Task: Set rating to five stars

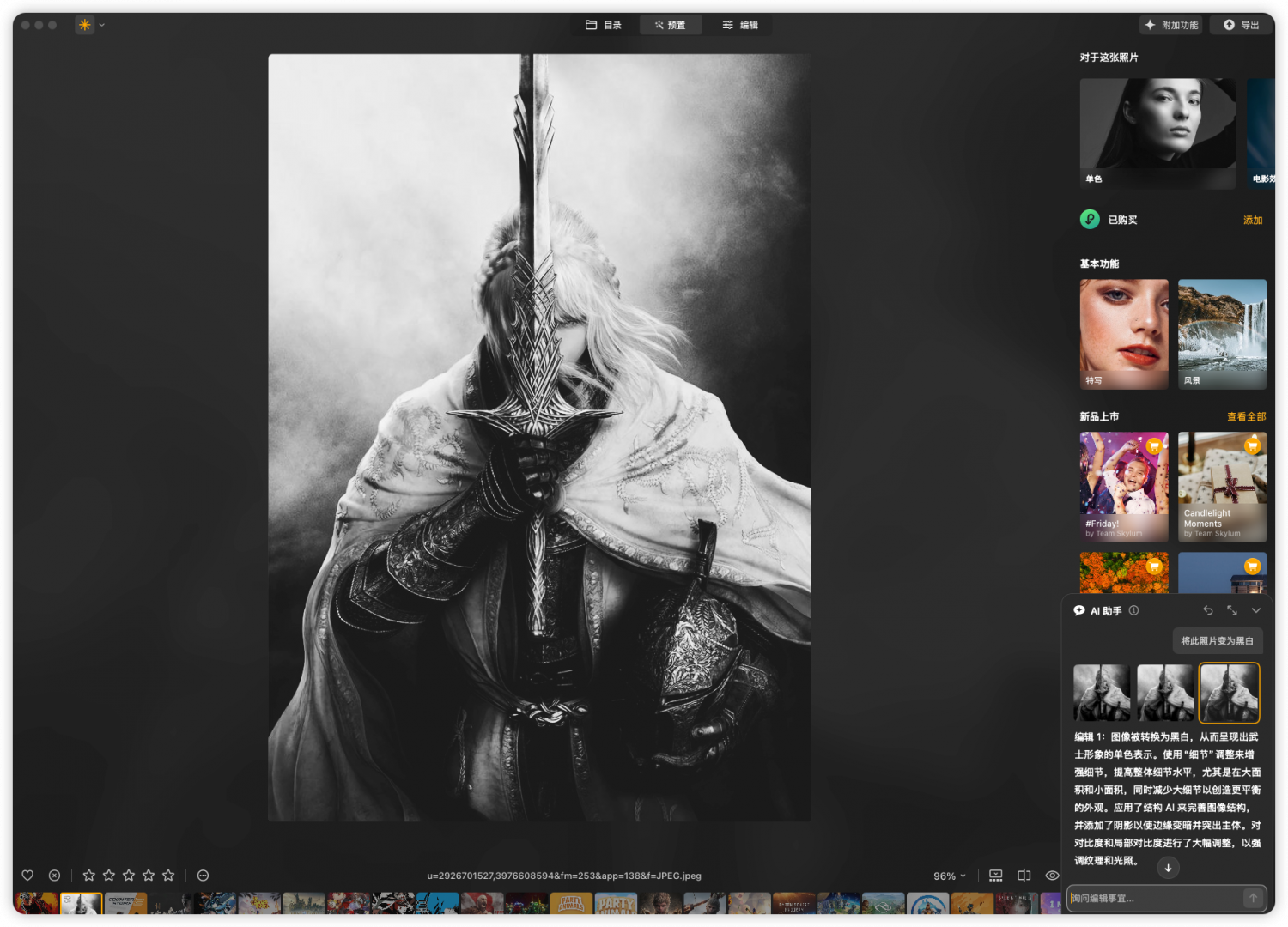Action: coord(168,875)
